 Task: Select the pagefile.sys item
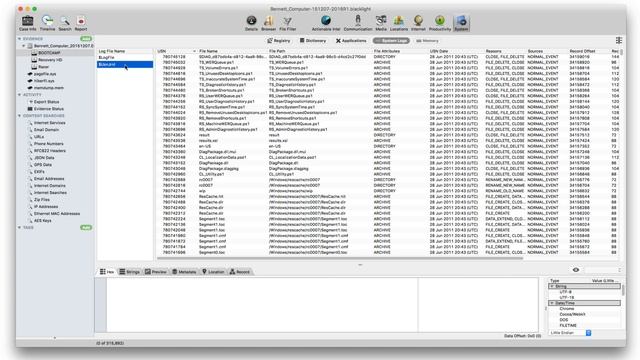[x=44, y=74]
